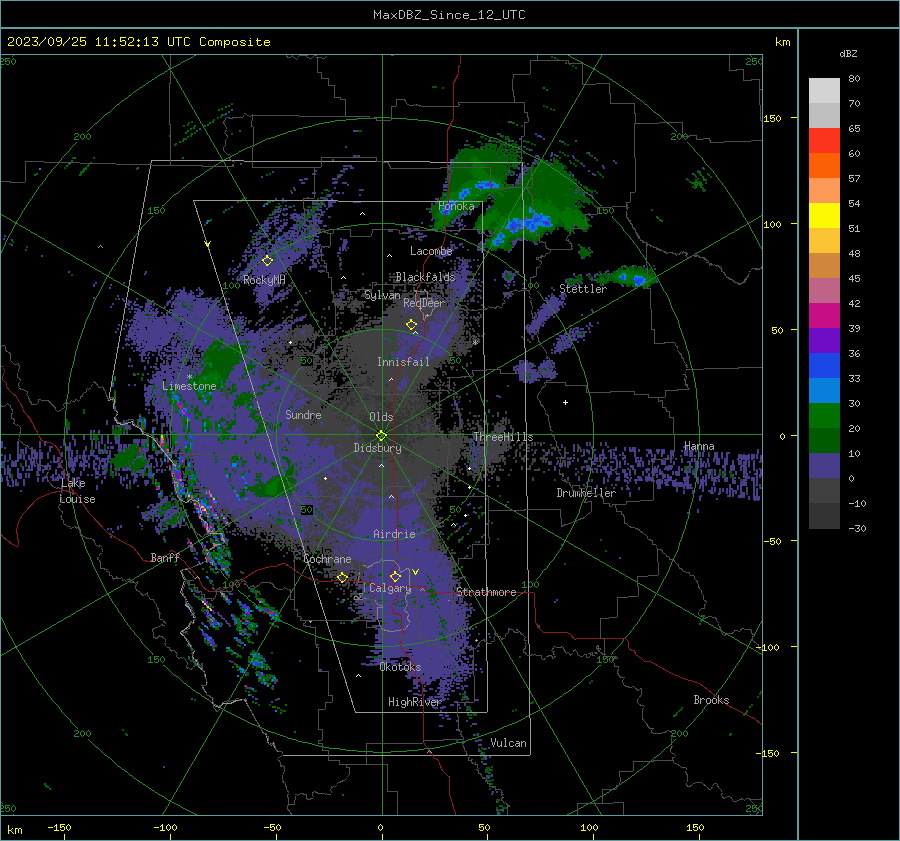Click the Okotoks label

(400, 667)
